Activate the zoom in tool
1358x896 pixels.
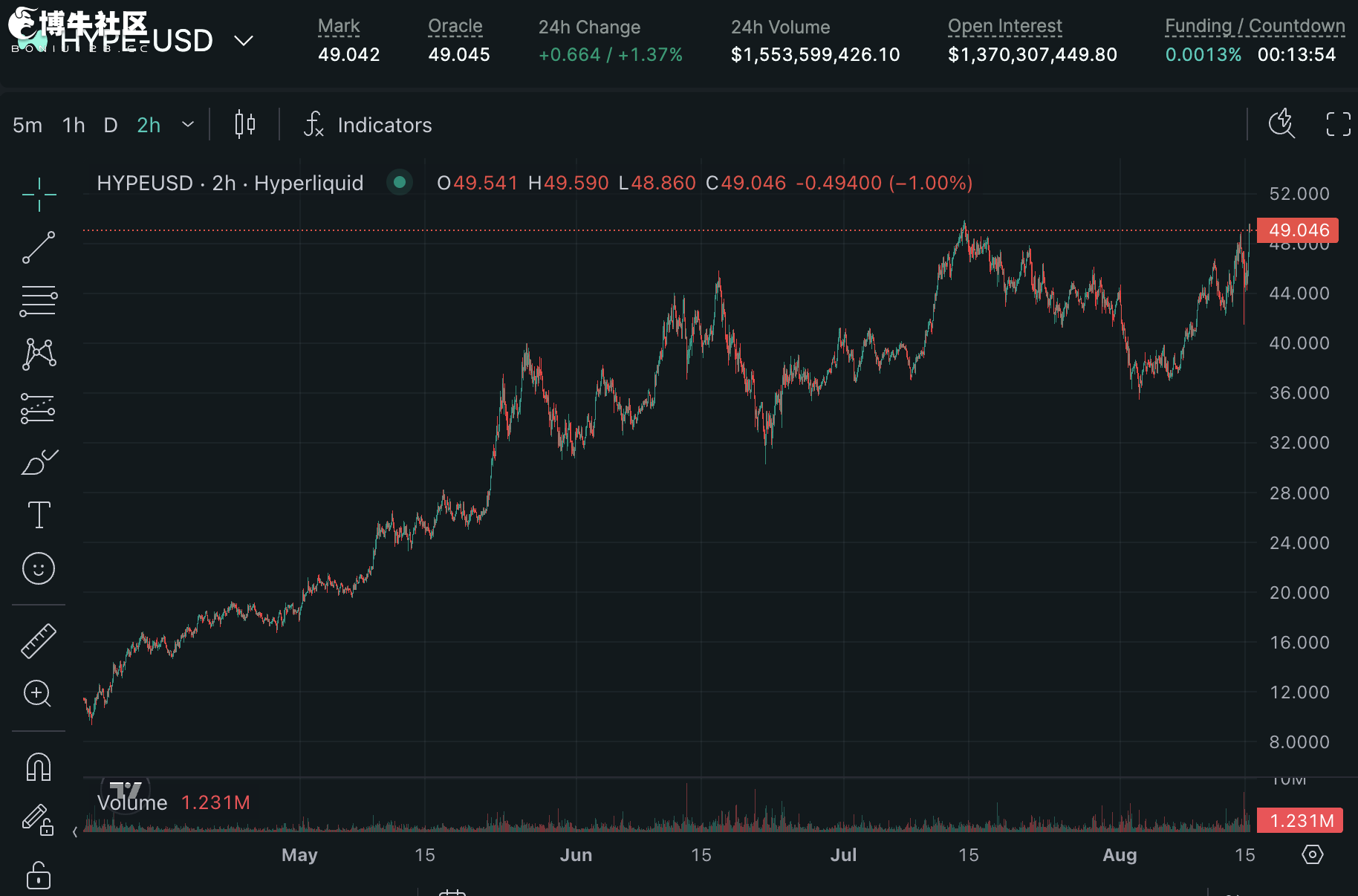(x=37, y=694)
